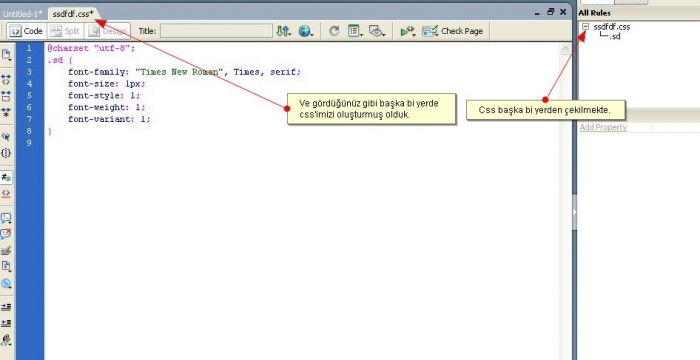Image resolution: width=700 pixels, height=360 pixels.
Task: Click the code editor scroll up arrow
Action: [x=565, y=49]
